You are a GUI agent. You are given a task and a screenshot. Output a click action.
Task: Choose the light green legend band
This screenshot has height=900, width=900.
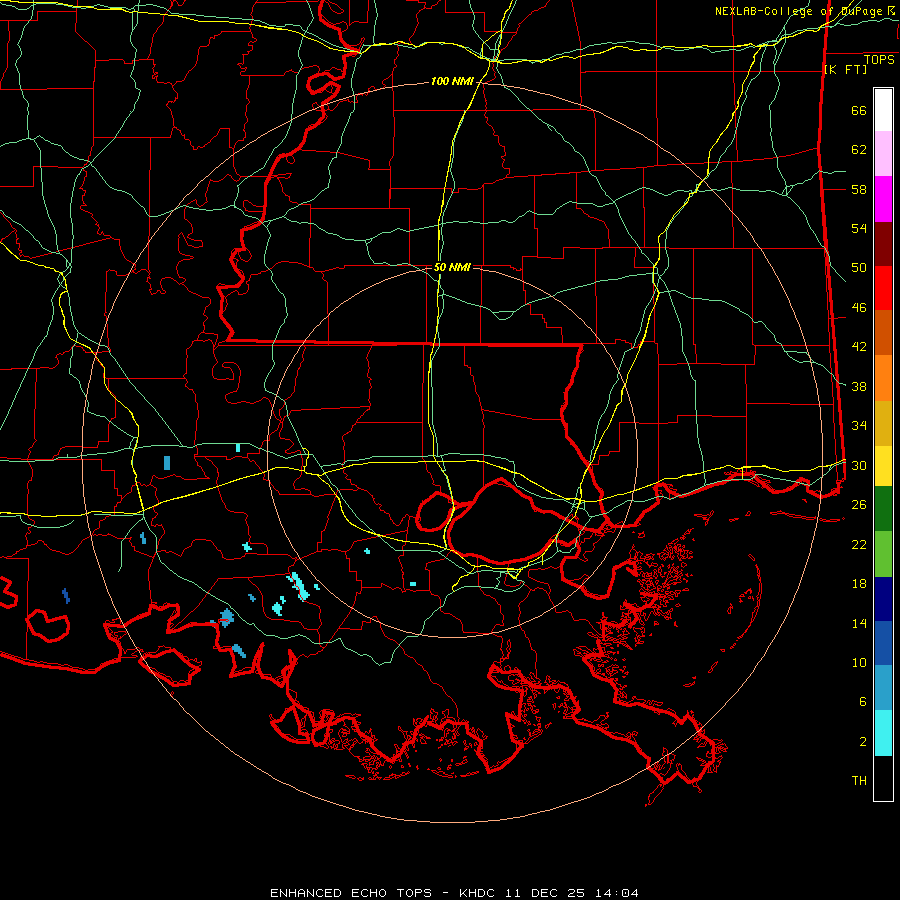coord(883,554)
